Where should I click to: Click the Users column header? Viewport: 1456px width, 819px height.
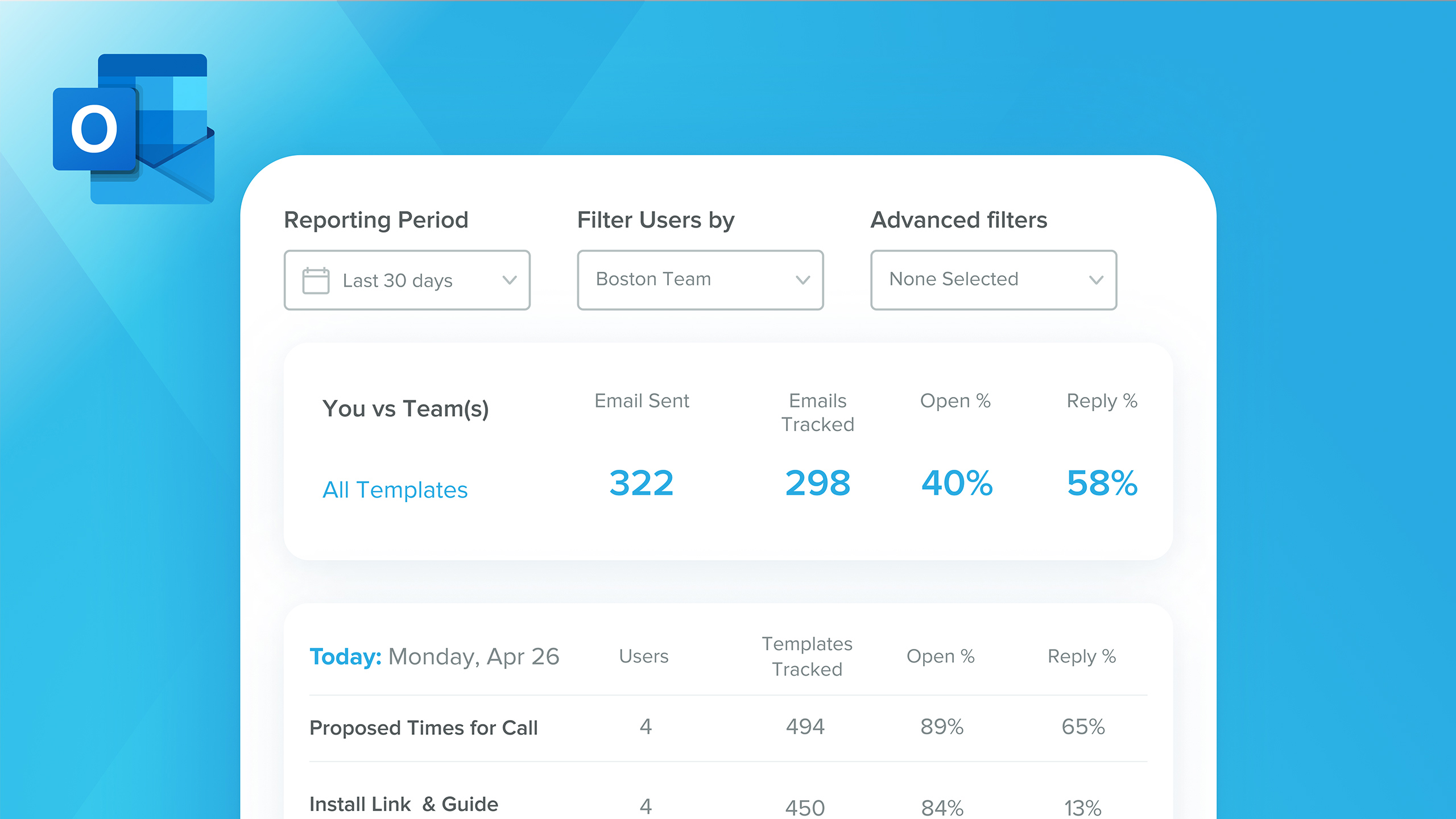pyautogui.click(x=644, y=656)
